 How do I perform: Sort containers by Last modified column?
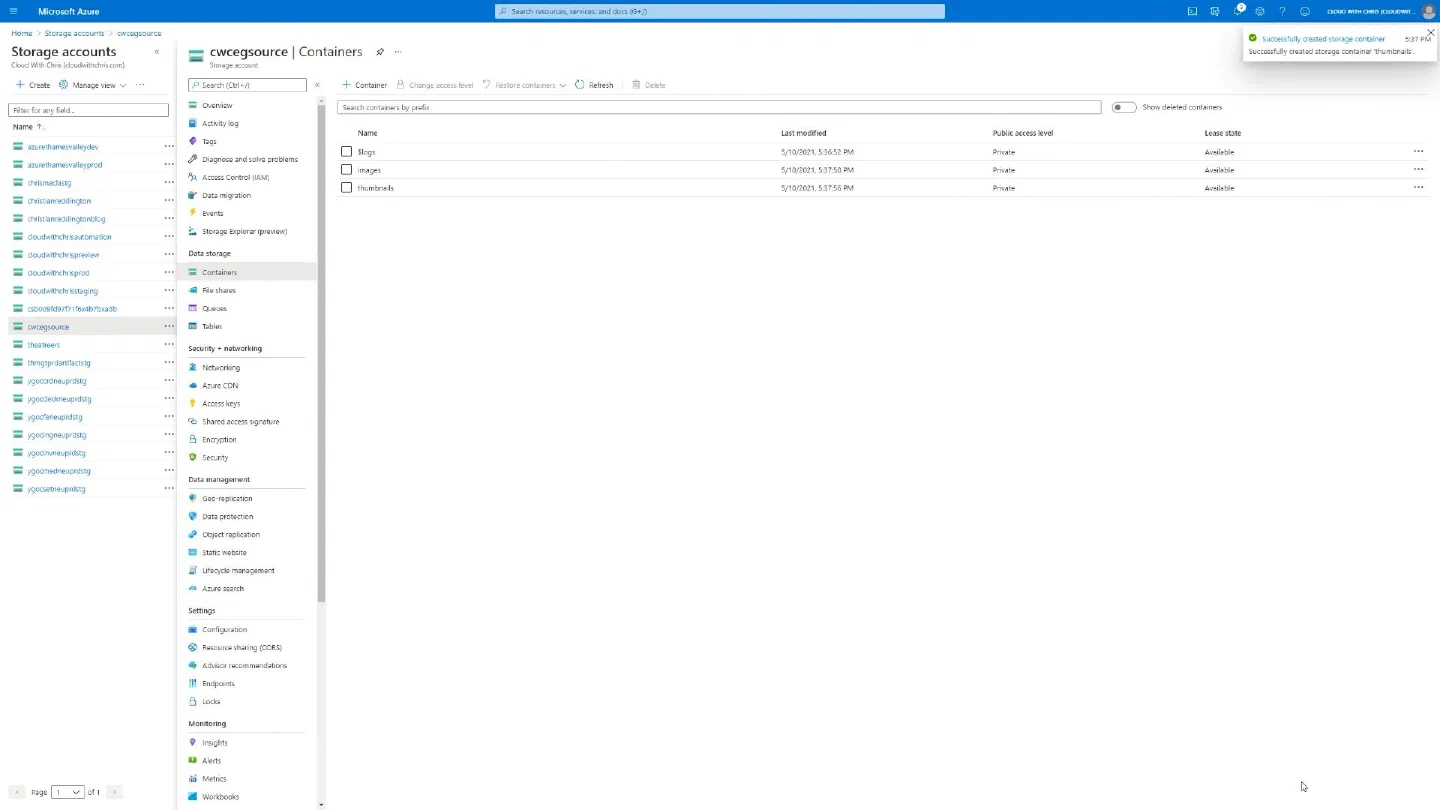[x=804, y=133]
